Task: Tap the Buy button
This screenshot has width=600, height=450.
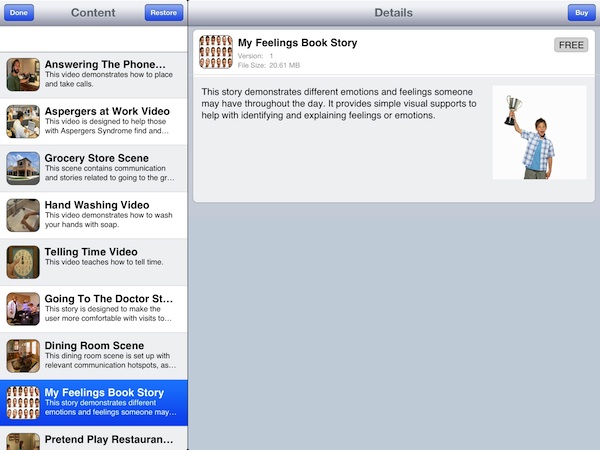Action: point(580,13)
